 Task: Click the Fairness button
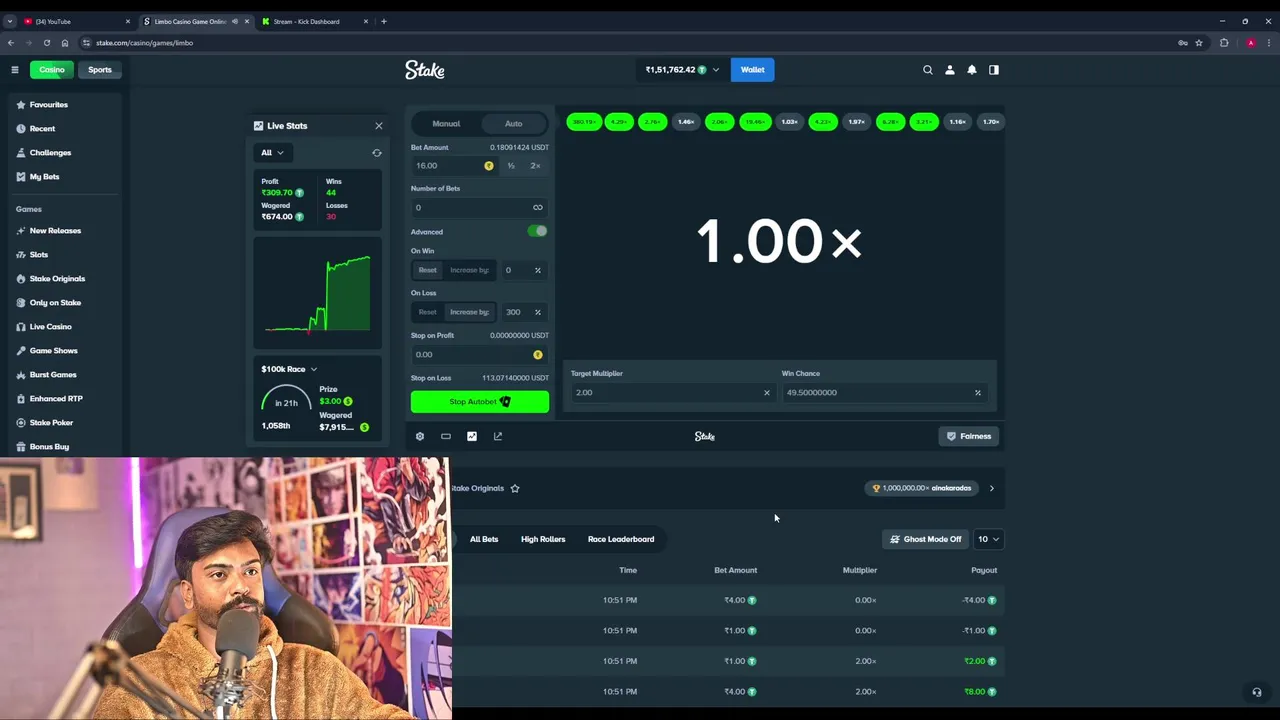[x=969, y=436]
